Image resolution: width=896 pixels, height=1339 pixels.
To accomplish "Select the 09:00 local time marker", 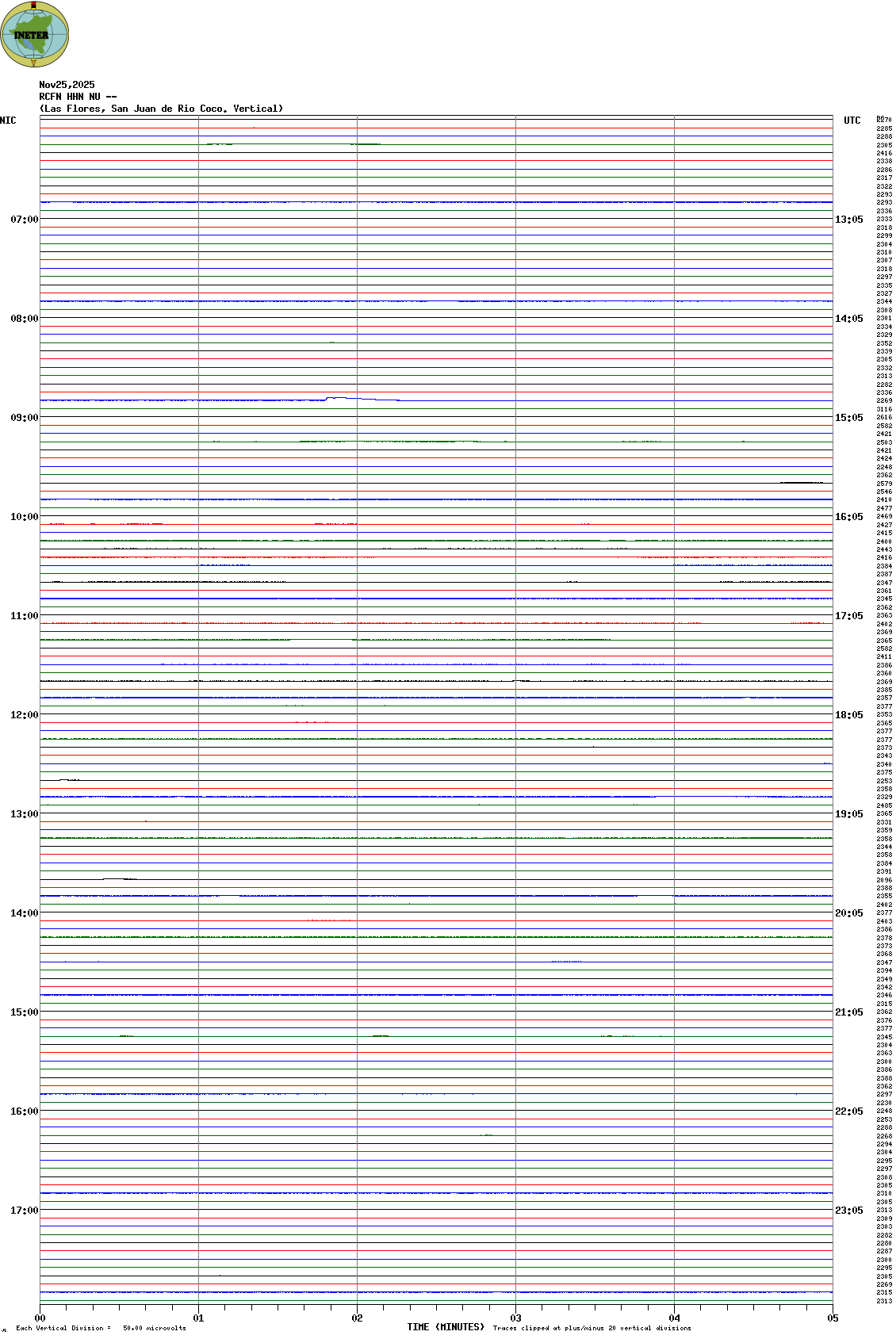I will point(24,418).
